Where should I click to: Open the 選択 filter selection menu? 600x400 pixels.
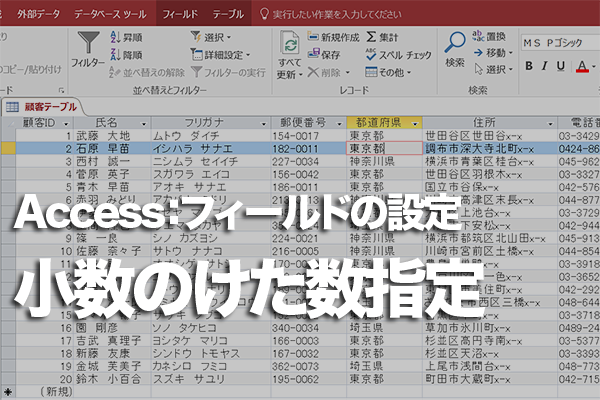pyautogui.click(x=211, y=37)
